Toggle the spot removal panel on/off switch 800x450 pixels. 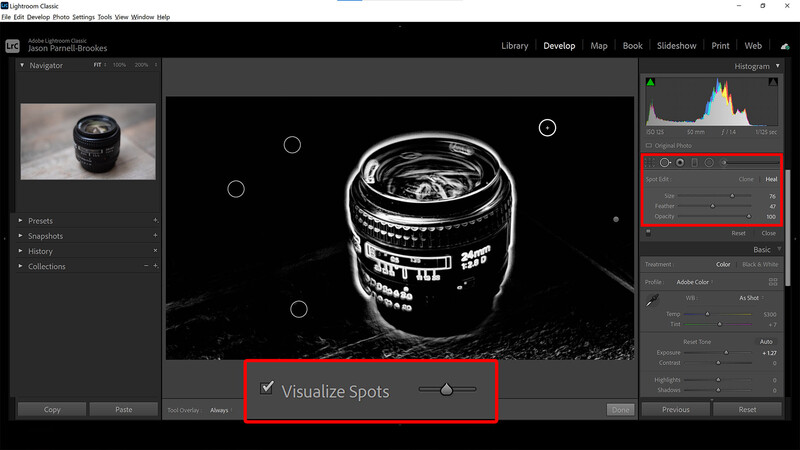(x=648, y=233)
